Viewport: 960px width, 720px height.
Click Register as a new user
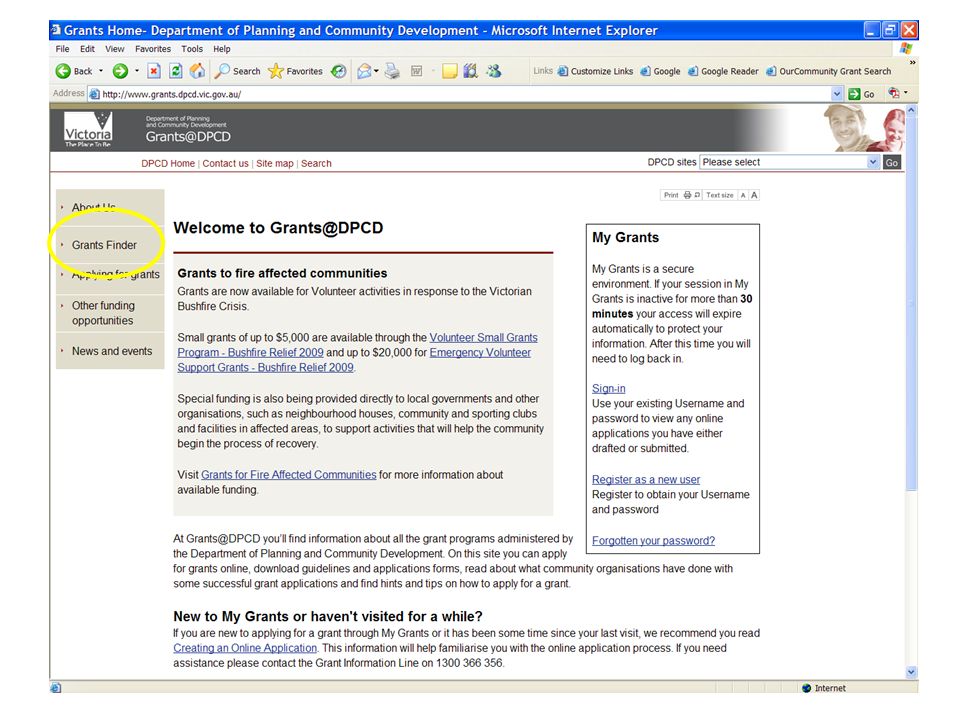pyautogui.click(x=646, y=479)
